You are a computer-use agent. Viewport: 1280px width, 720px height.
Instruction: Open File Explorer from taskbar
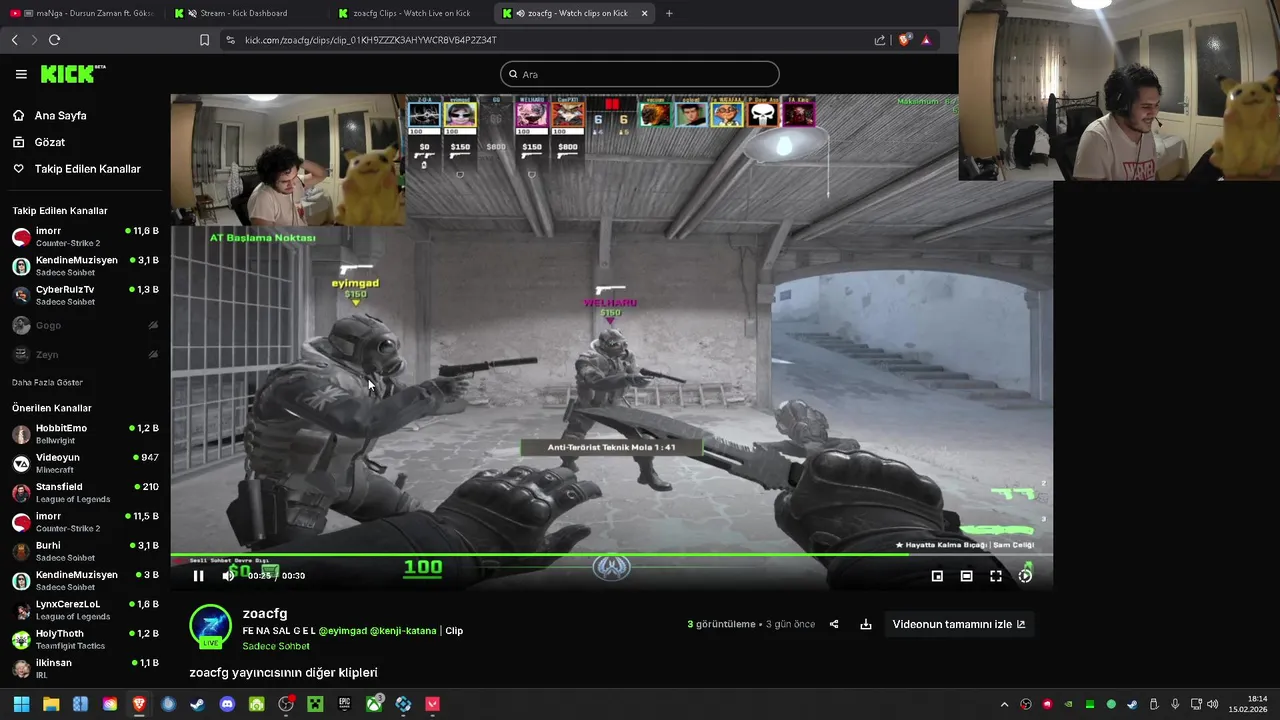click(x=51, y=704)
